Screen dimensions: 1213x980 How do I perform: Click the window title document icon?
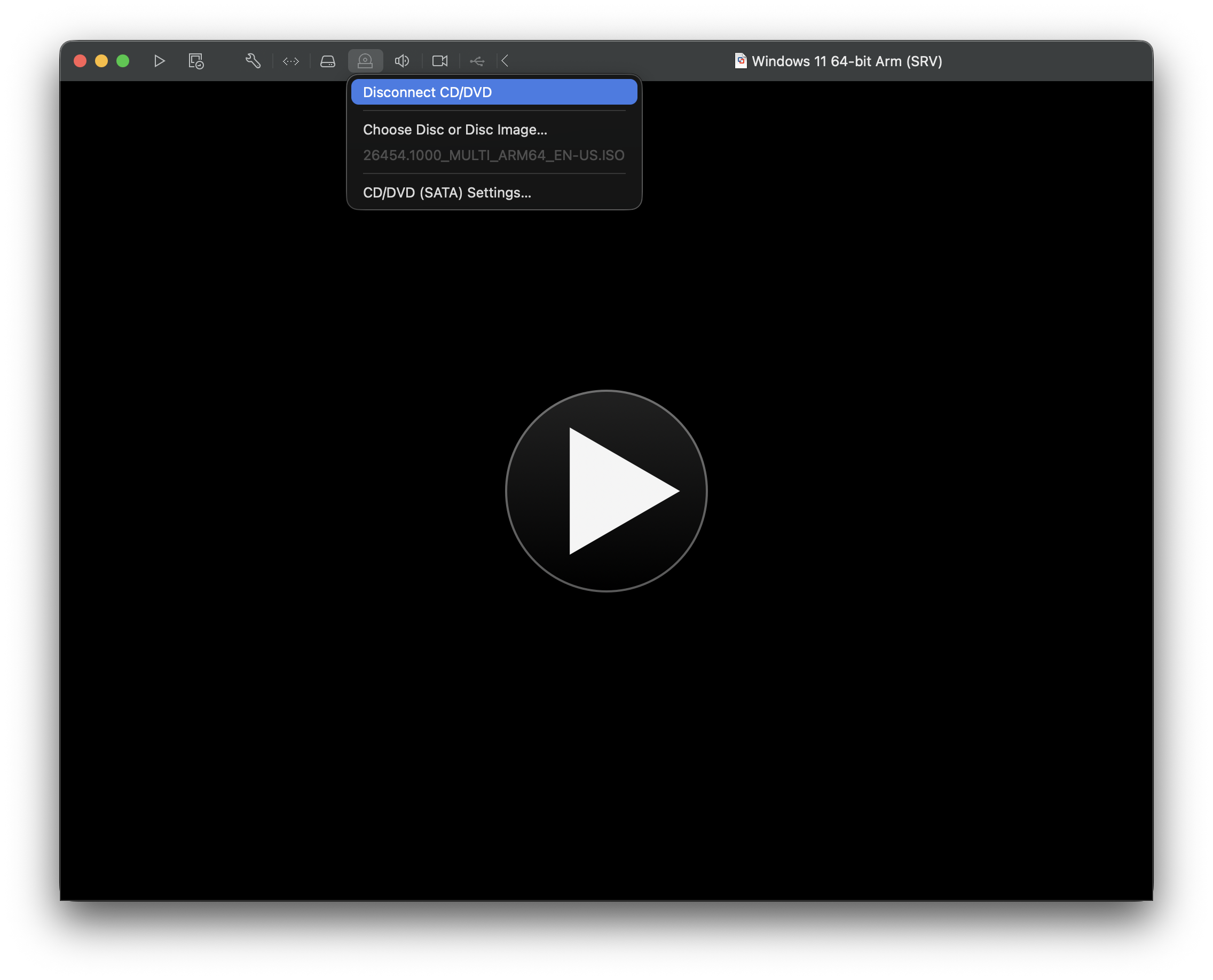click(x=741, y=61)
